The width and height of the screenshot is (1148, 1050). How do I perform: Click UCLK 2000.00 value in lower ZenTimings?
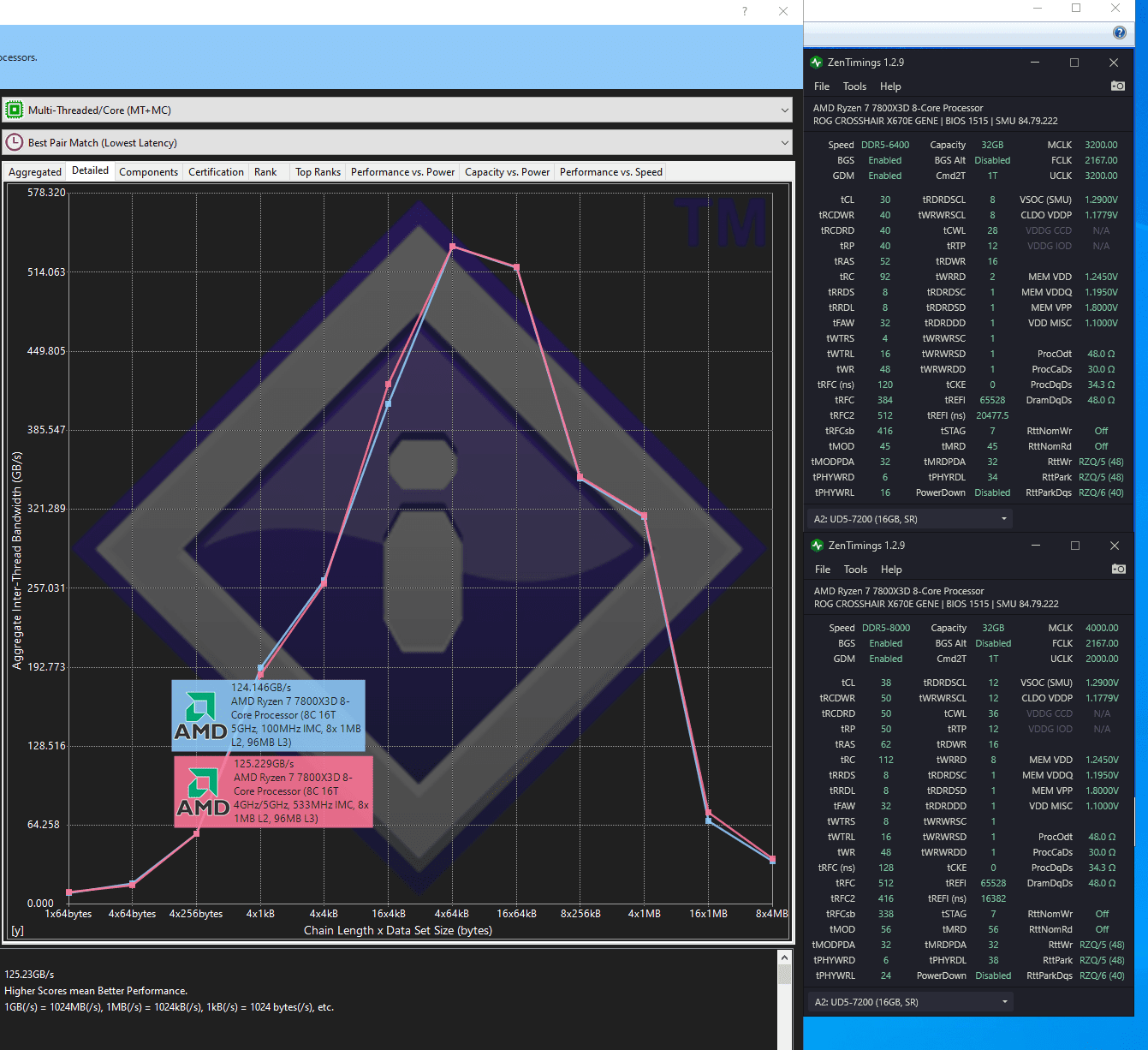pyautogui.click(x=1102, y=659)
